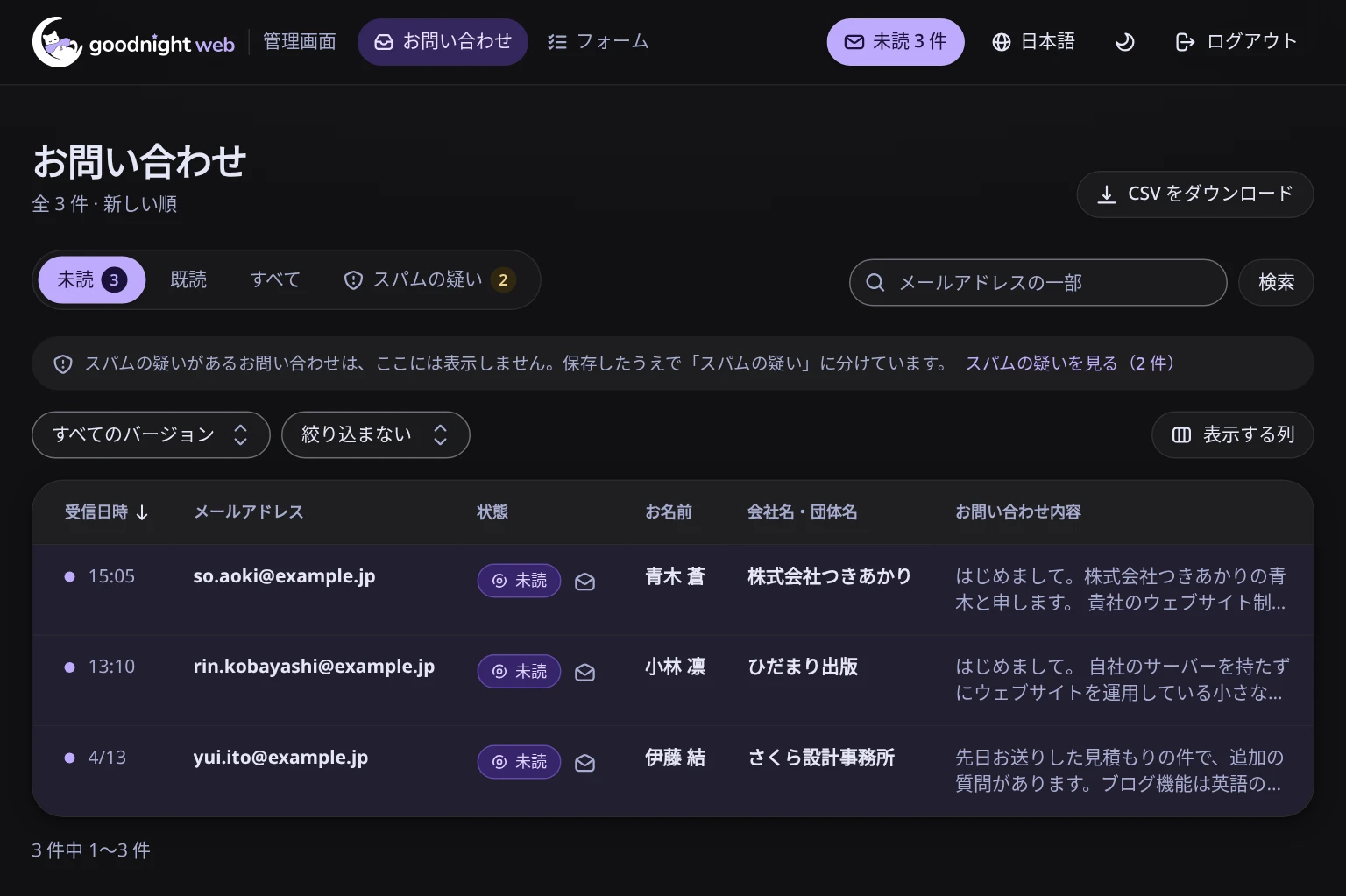Image resolution: width=1346 pixels, height=896 pixels.
Task: Click company name 株式会社つきあかり
Action: (829, 576)
